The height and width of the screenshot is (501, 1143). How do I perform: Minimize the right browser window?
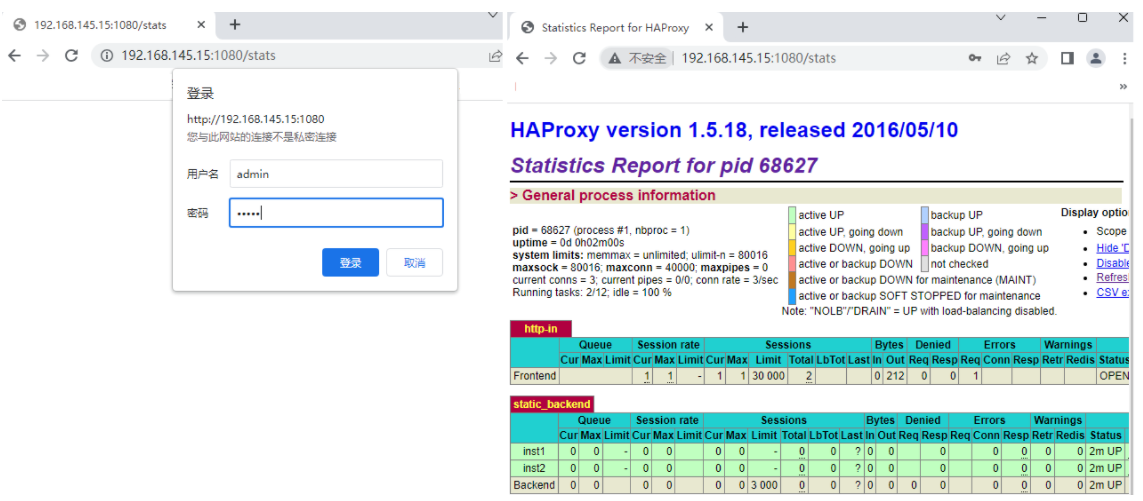(1042, 18)
